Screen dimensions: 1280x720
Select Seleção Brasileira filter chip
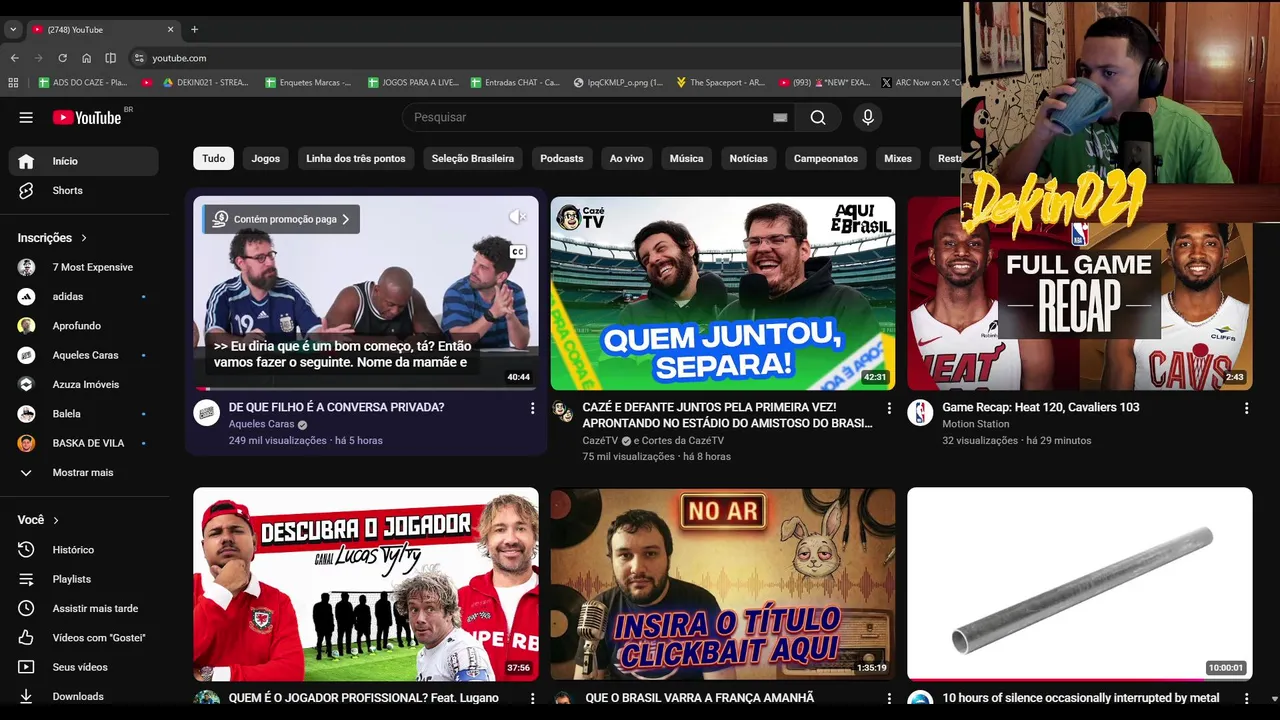(473, 158)
